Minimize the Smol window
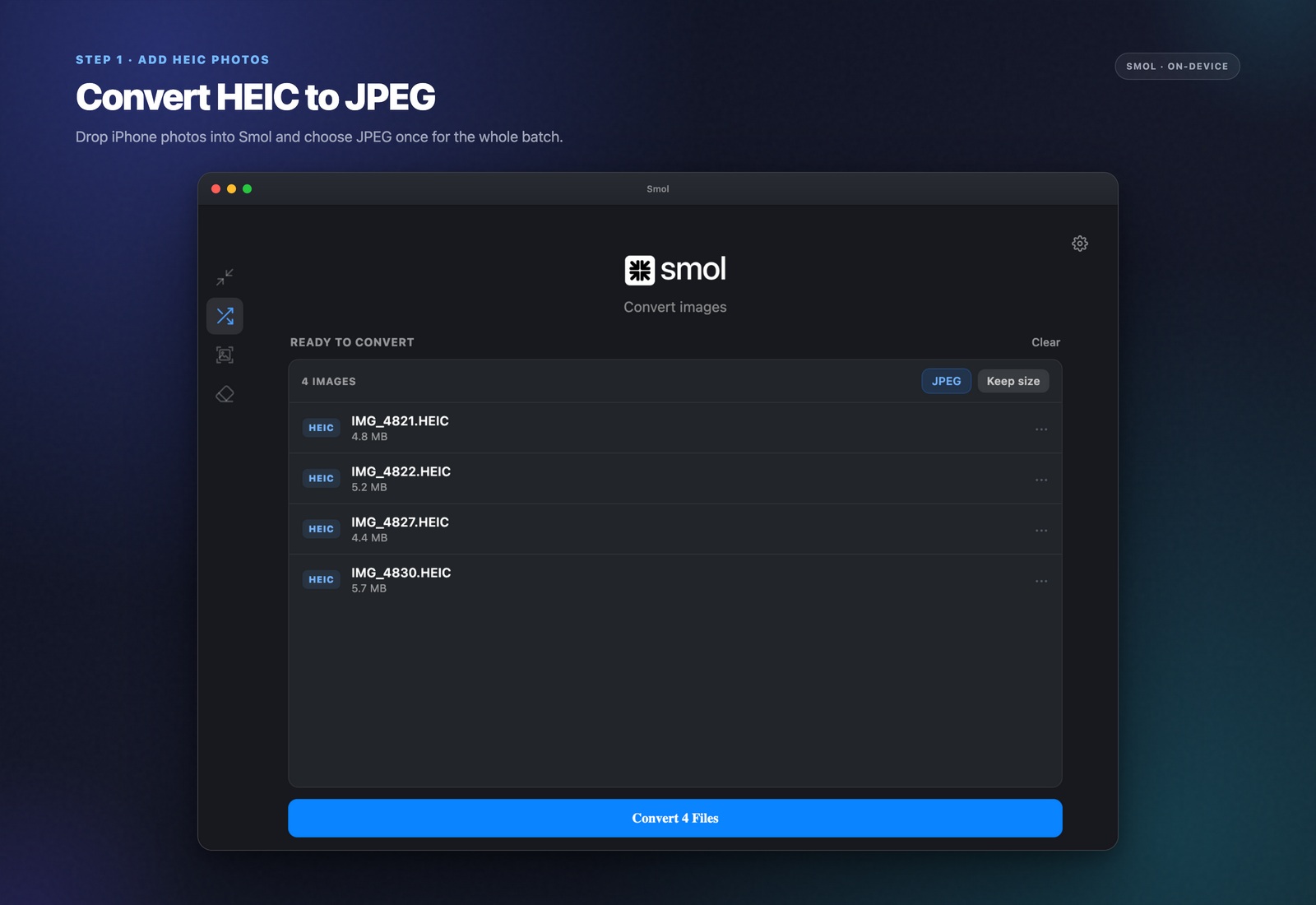 tap(231, 189)
